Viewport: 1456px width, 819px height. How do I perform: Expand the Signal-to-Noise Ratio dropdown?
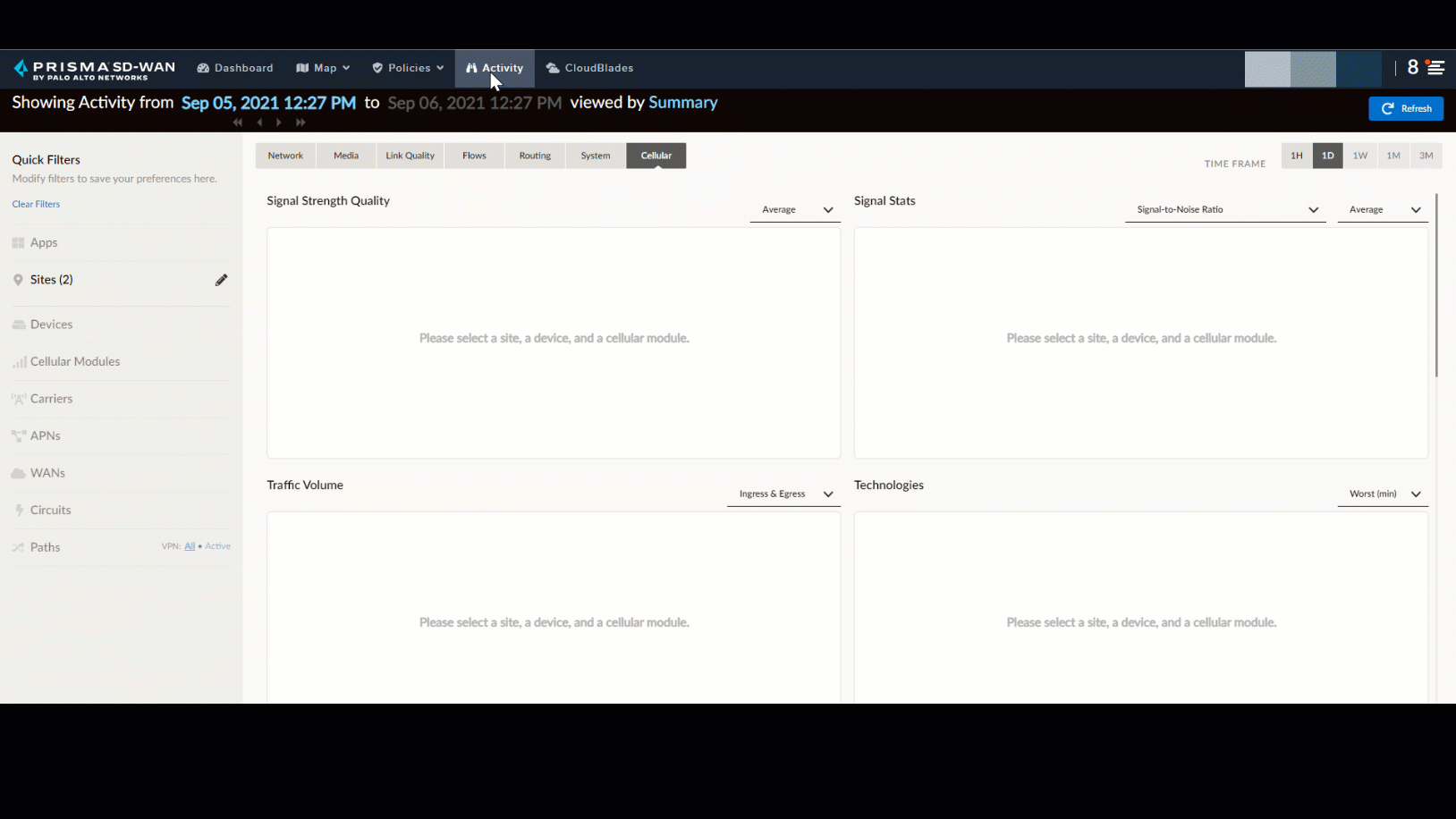[x=1224, y=210]
